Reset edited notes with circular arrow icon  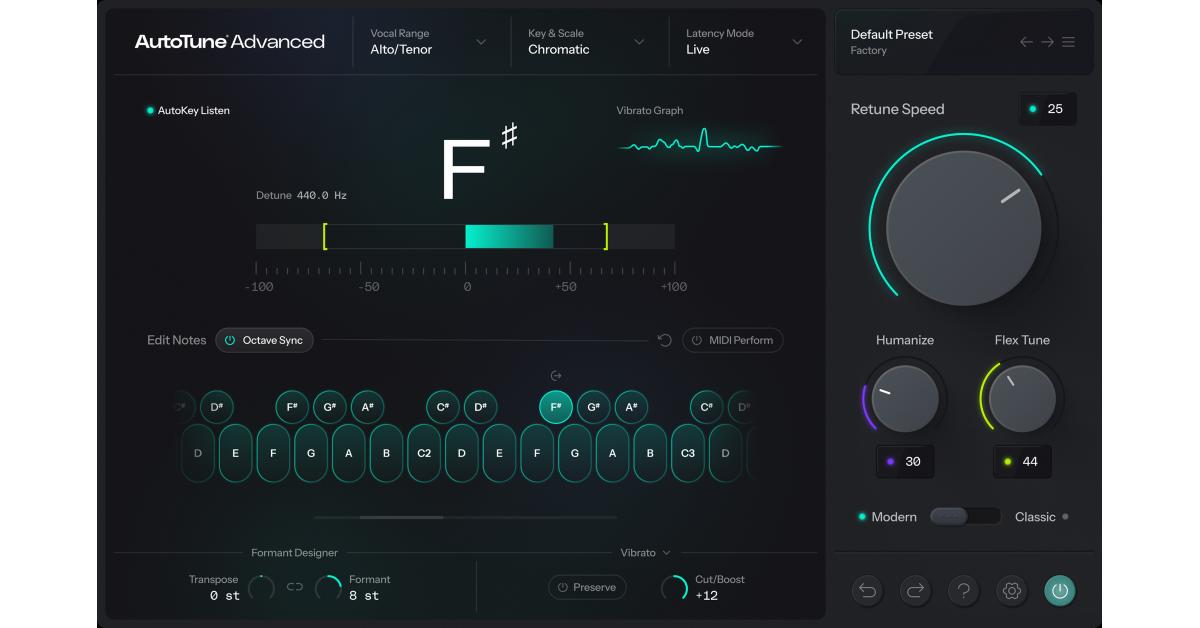(664, 340)
